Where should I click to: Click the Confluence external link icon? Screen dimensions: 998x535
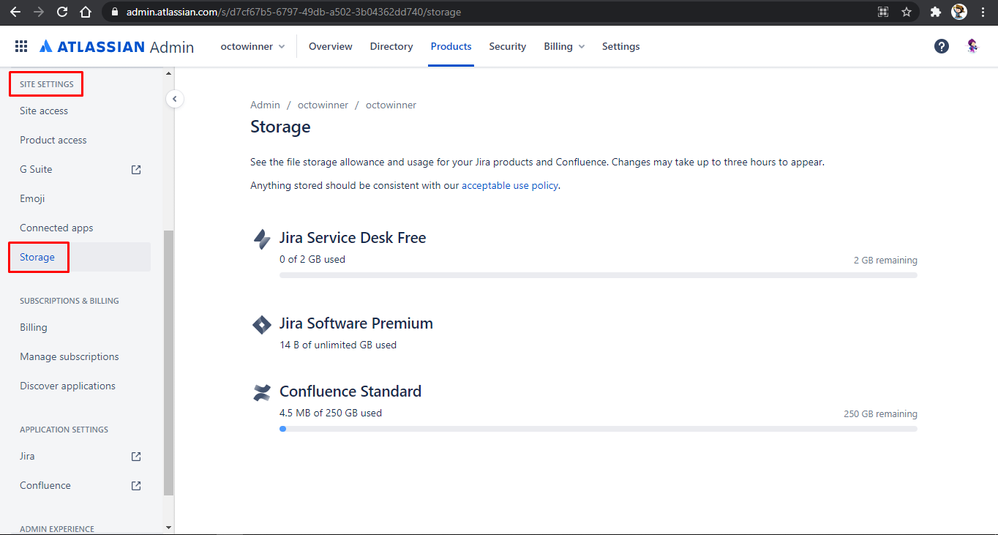click(x=136, y=486)
